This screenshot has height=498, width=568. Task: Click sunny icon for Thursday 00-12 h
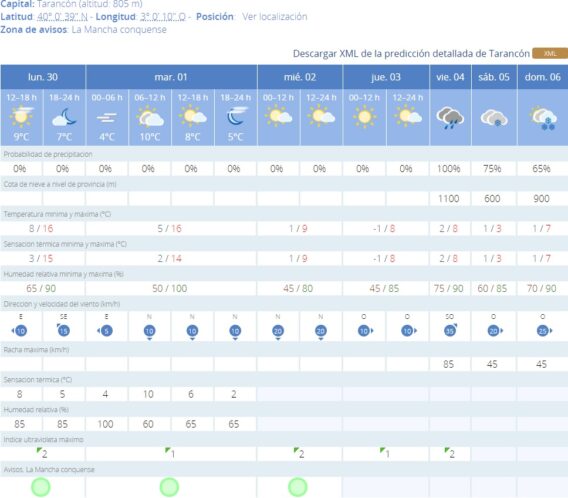pos(364,117)
